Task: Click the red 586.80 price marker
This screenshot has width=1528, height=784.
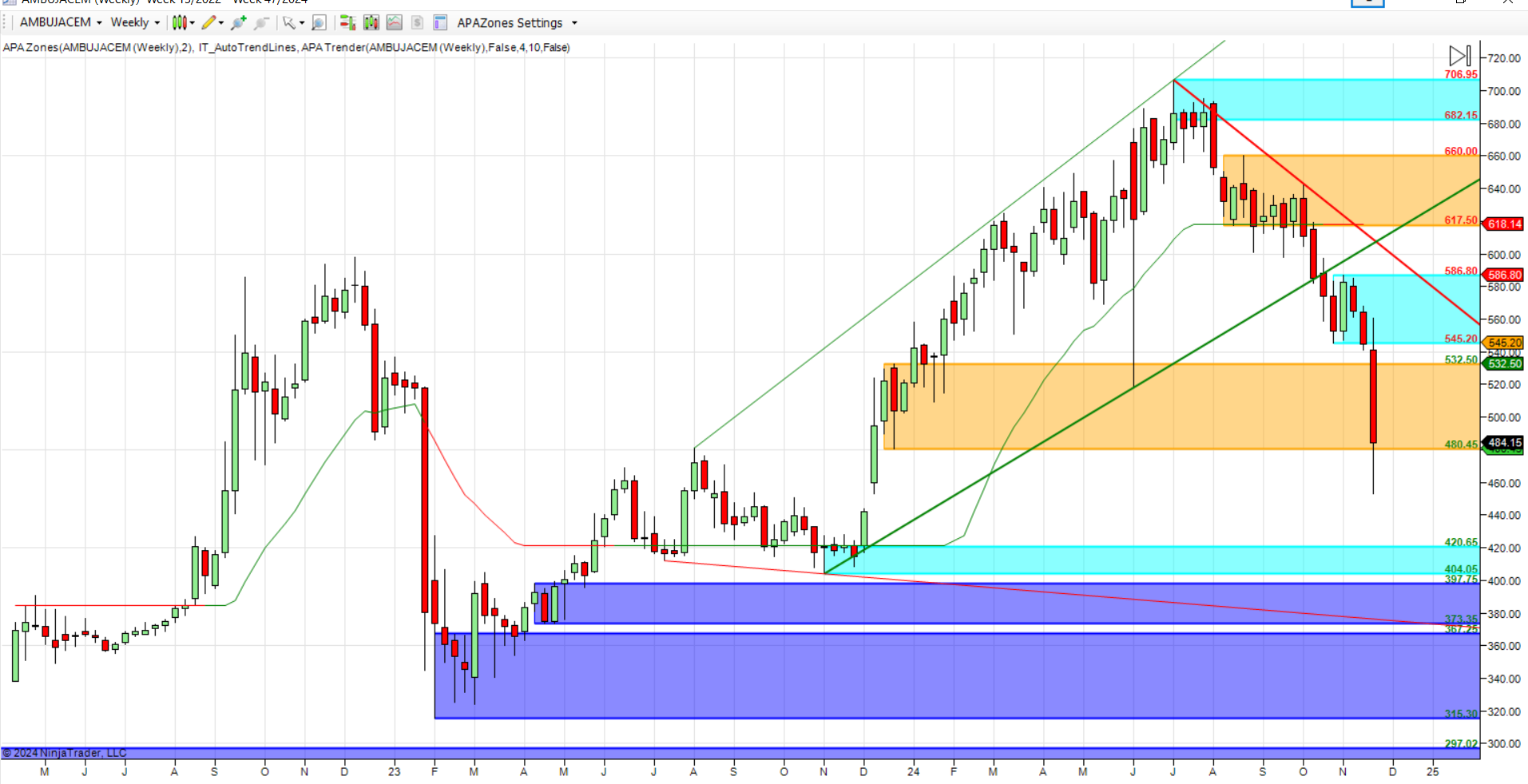Action: coord(1504,275)
